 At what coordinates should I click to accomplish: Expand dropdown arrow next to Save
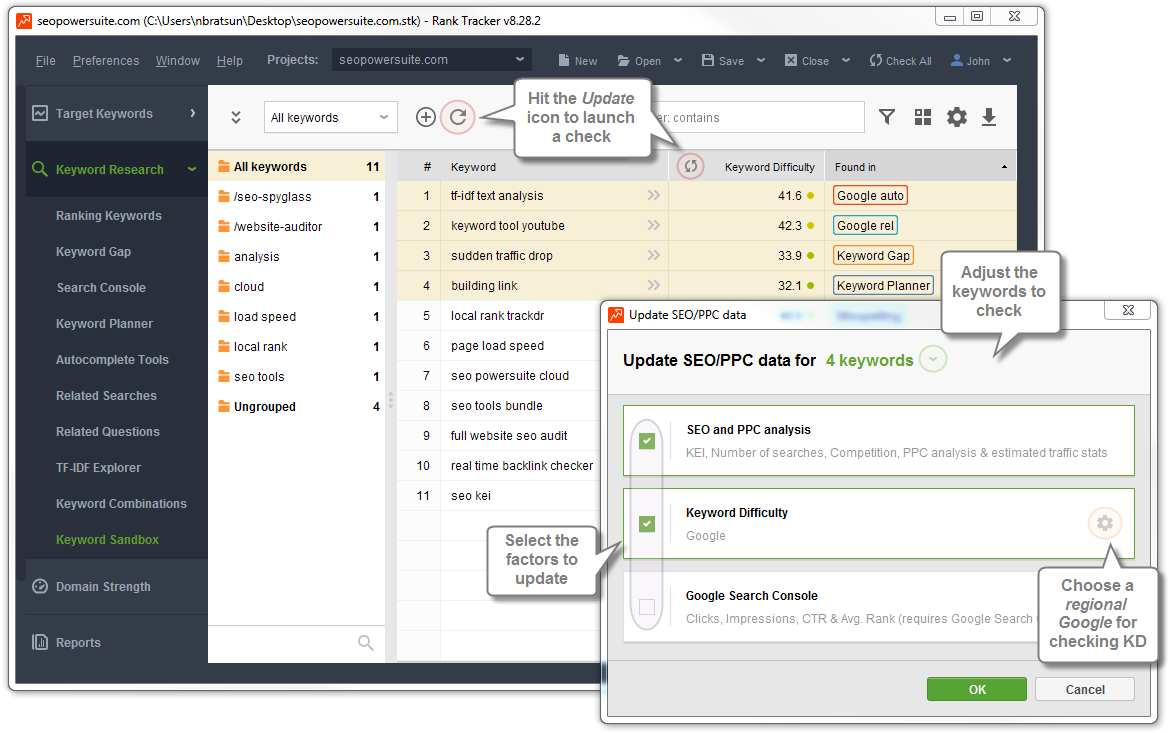click(760, 60)
